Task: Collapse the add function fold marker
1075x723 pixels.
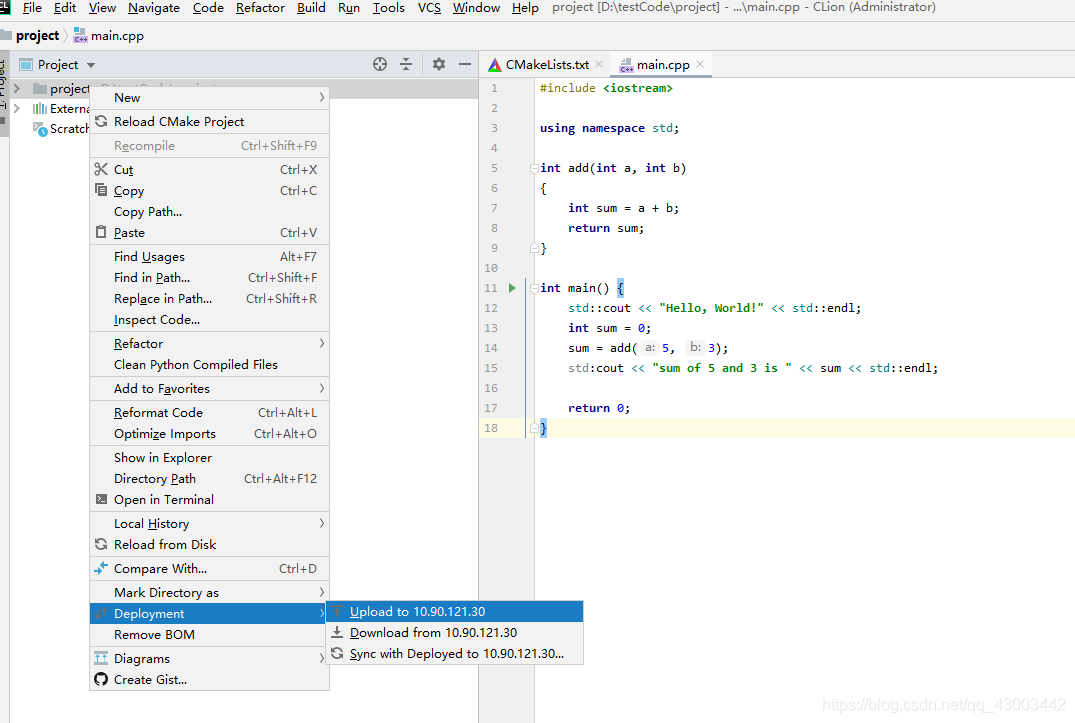Action: coord(533,168)
